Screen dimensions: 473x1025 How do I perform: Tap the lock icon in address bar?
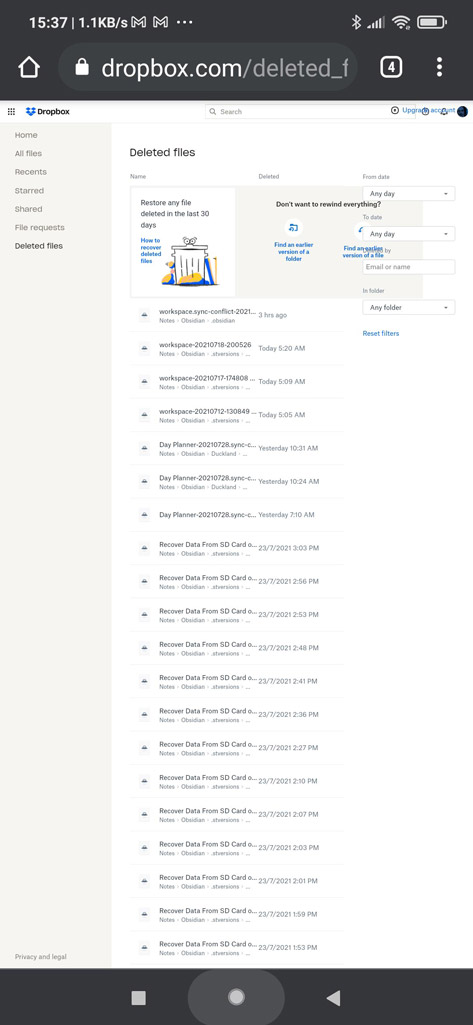(x=82, y=67)
